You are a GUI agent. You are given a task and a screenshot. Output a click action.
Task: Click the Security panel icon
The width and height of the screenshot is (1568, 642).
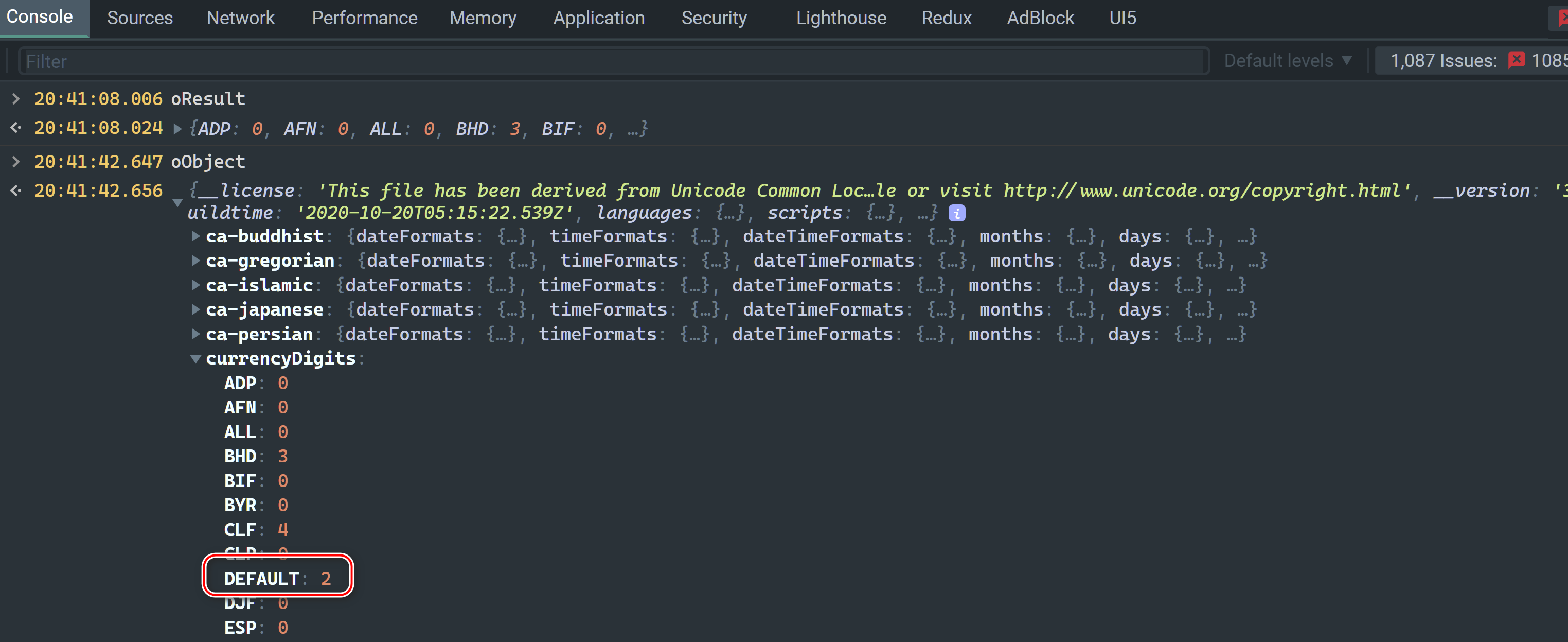pyautogui.click(x=713, y=17)
